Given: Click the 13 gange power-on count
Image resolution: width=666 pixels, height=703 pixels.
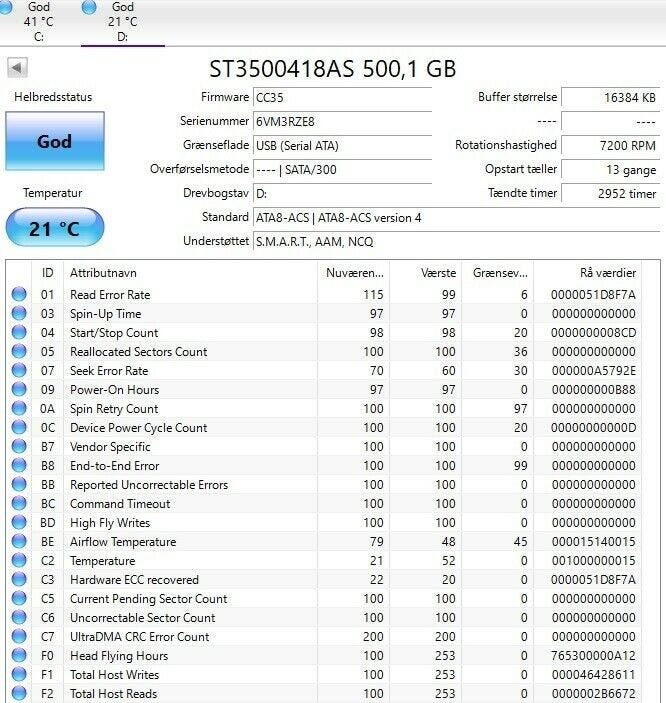Looking at the screenshot, I should (610, 170).
